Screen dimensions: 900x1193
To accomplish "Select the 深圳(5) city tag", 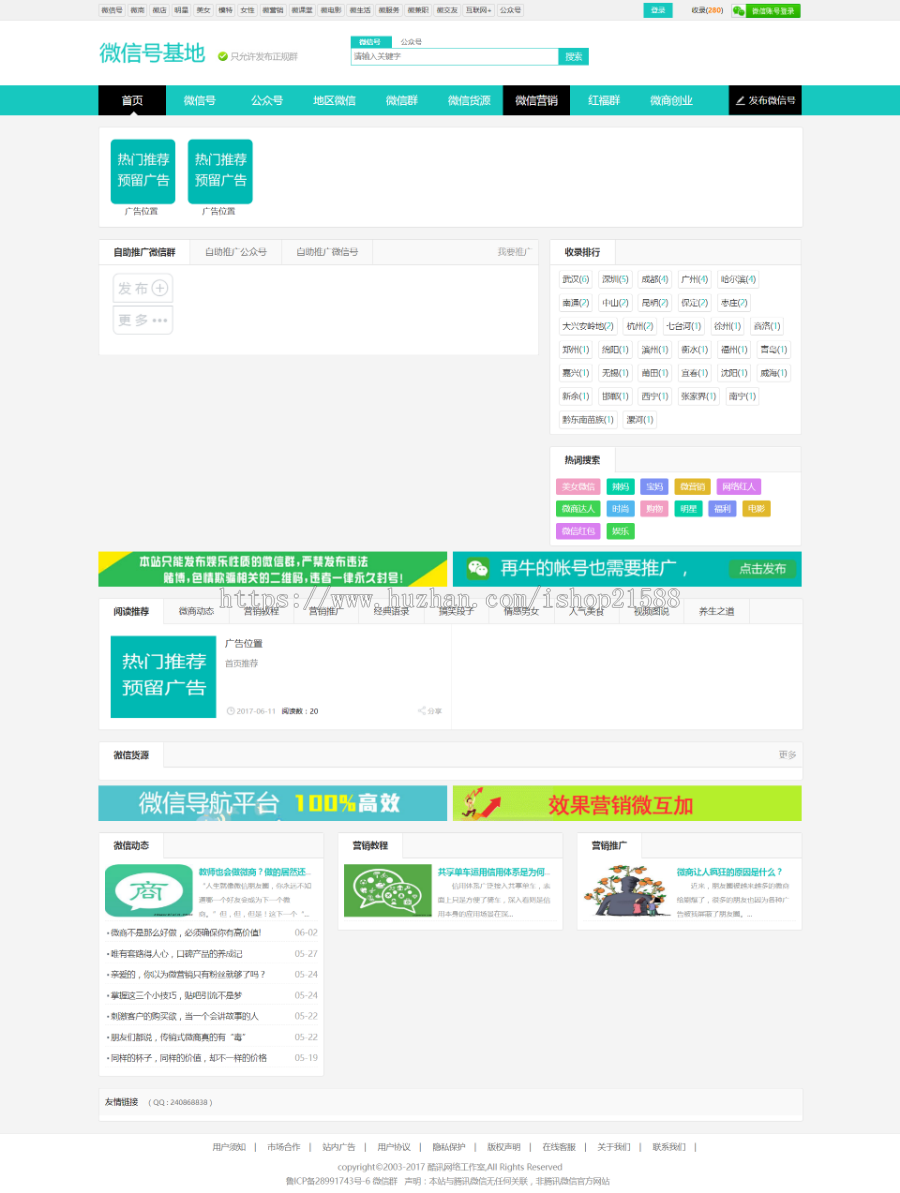I will [x=615, y=279].
